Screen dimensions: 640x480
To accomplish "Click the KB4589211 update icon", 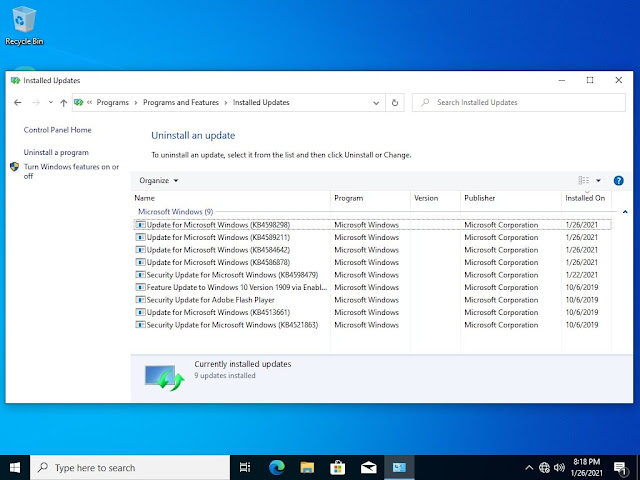I will (140, 237).
